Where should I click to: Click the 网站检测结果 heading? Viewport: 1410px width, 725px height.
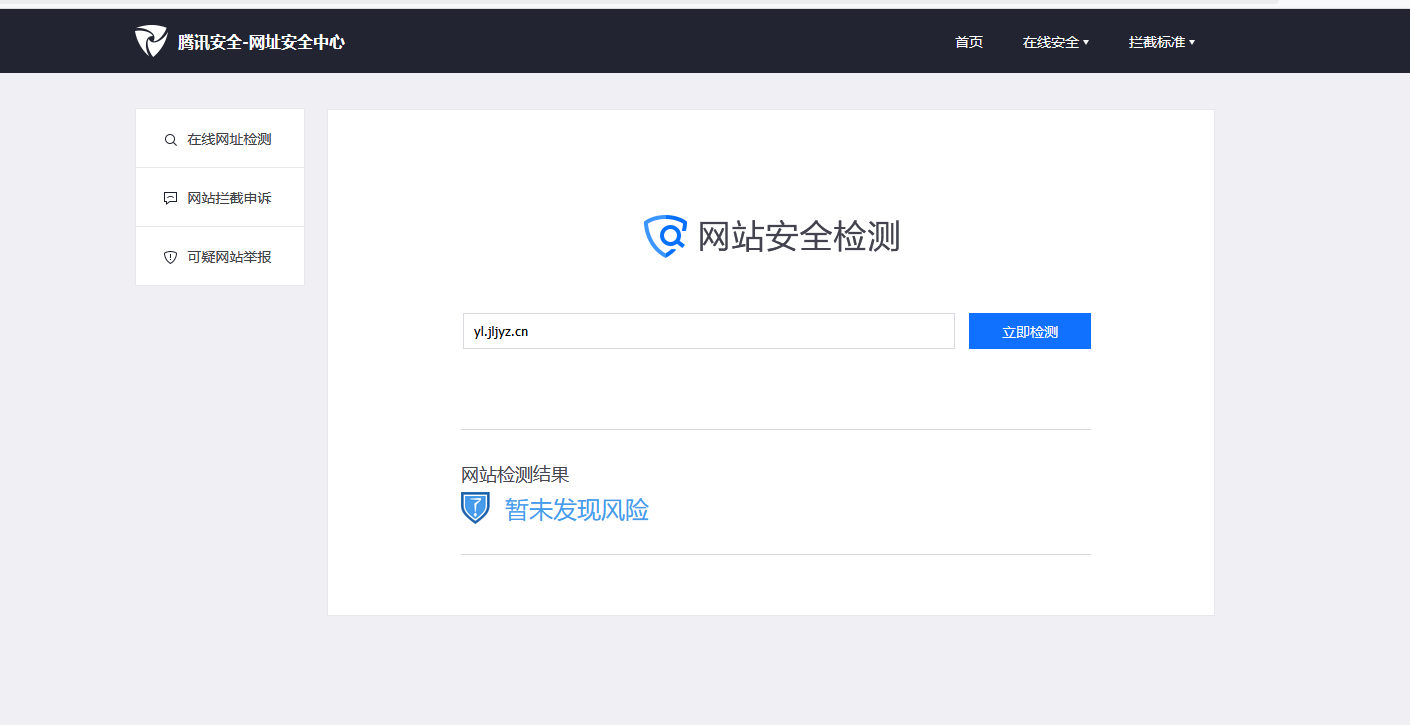515,475
